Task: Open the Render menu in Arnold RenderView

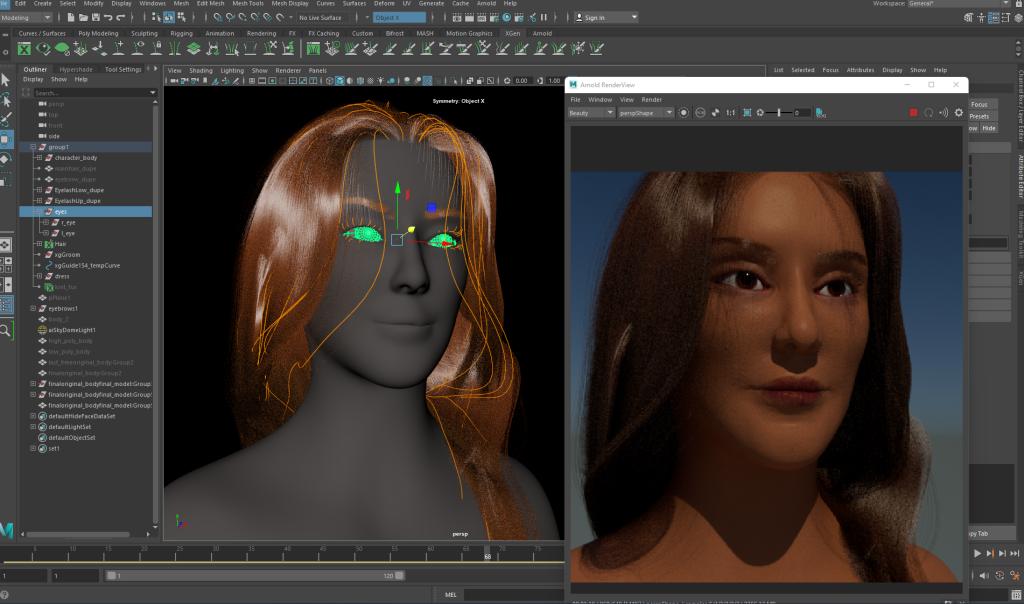Action: [651, 100]
